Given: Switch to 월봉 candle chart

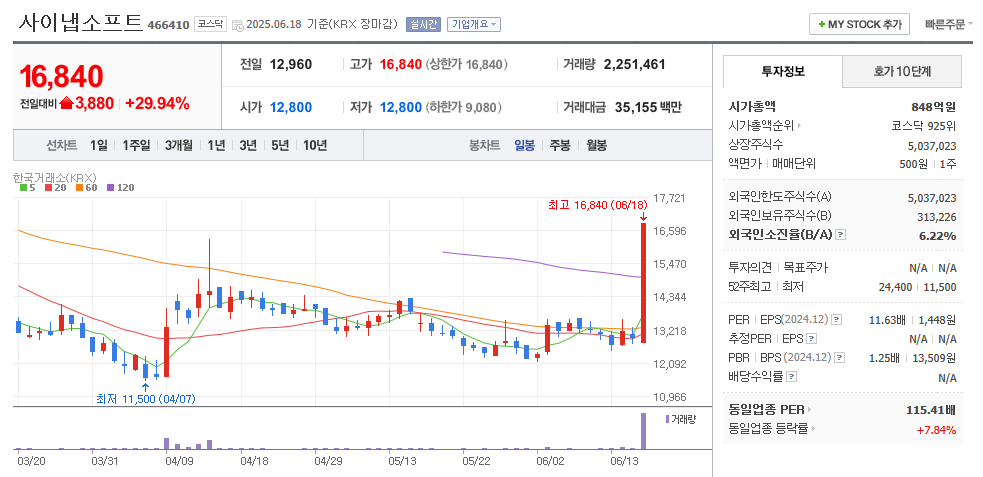Looking at the screenshot, I should coord(596,145).
